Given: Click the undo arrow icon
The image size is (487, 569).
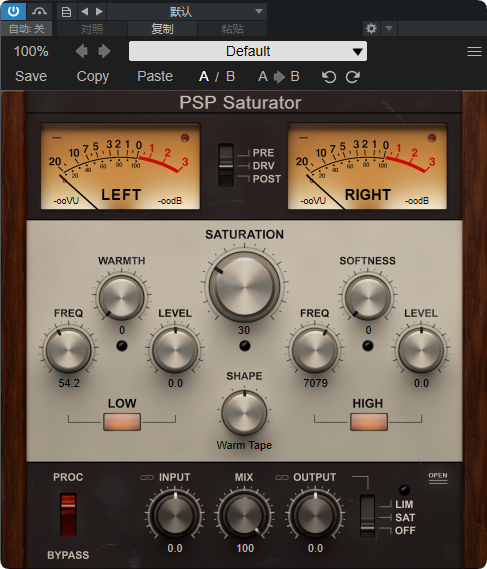Looking at the screenshot, I should tap(329, 77).
